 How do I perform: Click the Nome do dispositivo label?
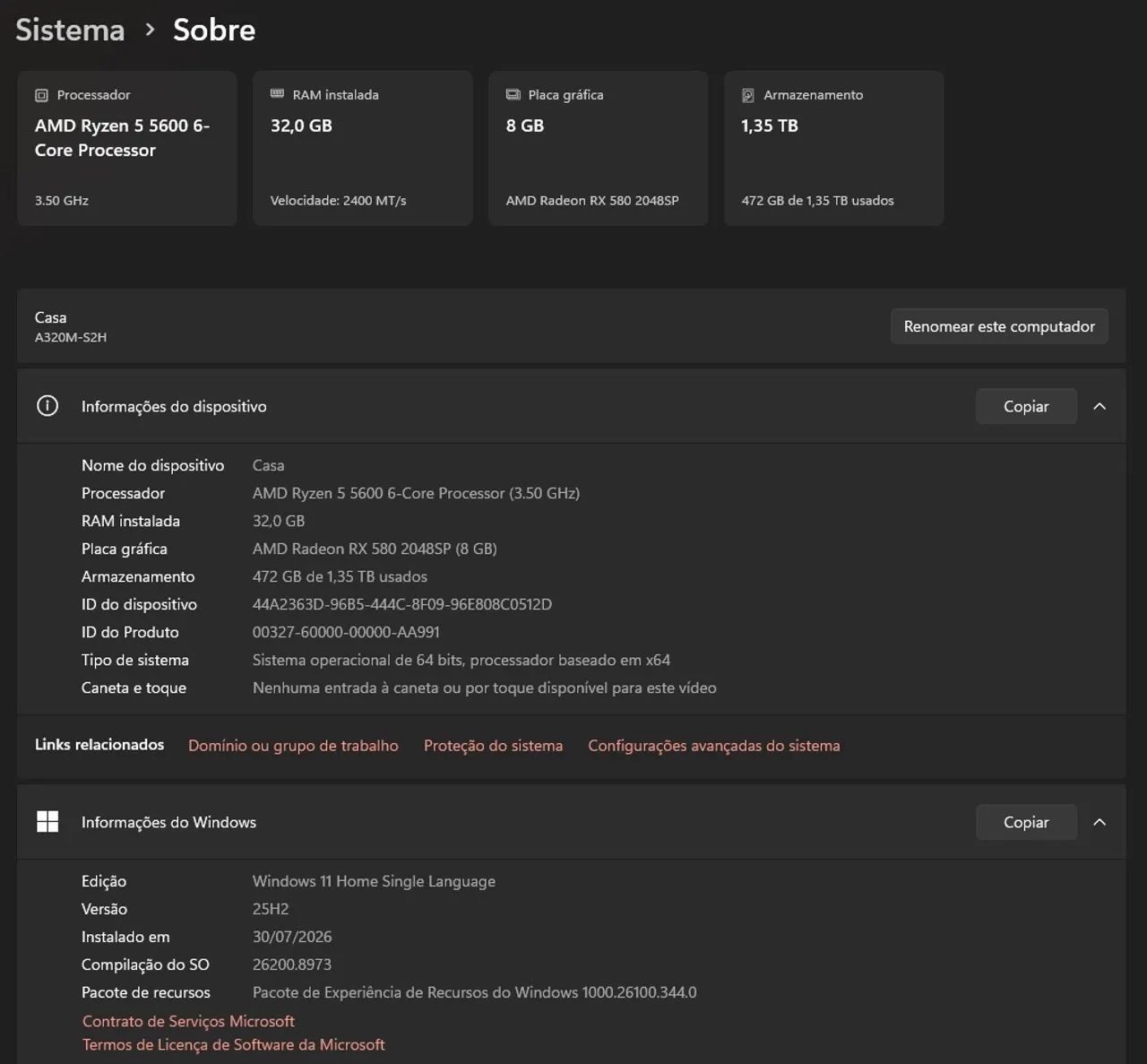click(153, 465)
